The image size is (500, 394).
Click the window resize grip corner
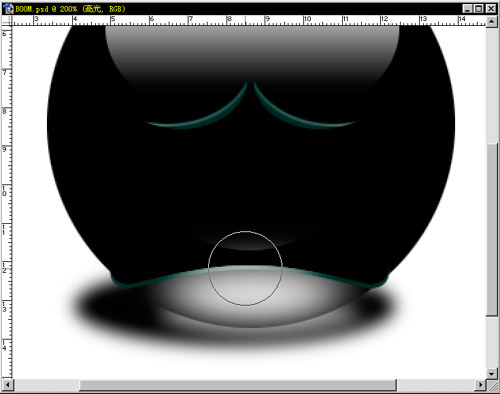coord(492,385)
